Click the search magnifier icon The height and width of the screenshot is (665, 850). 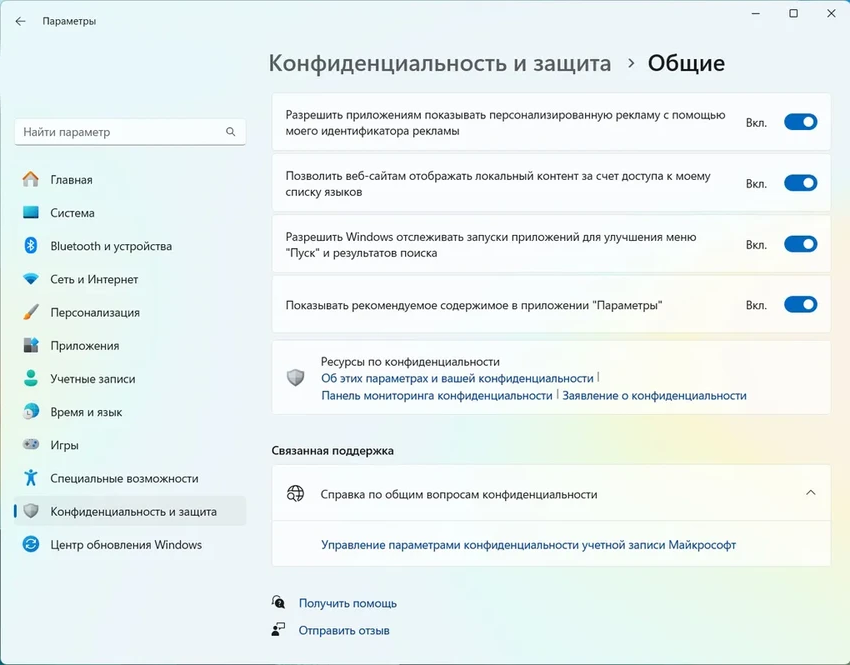click(230, 131)
